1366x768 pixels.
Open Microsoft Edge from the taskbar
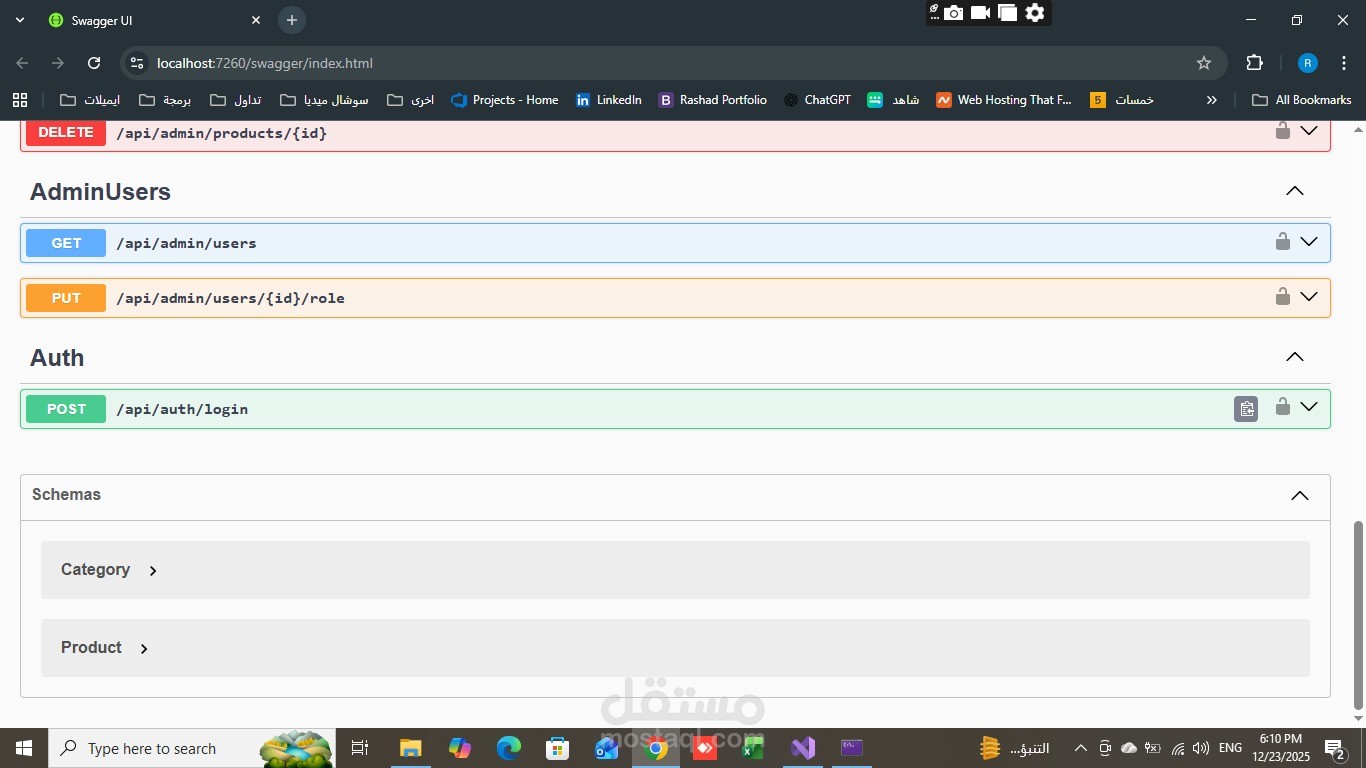coord(509,748)
